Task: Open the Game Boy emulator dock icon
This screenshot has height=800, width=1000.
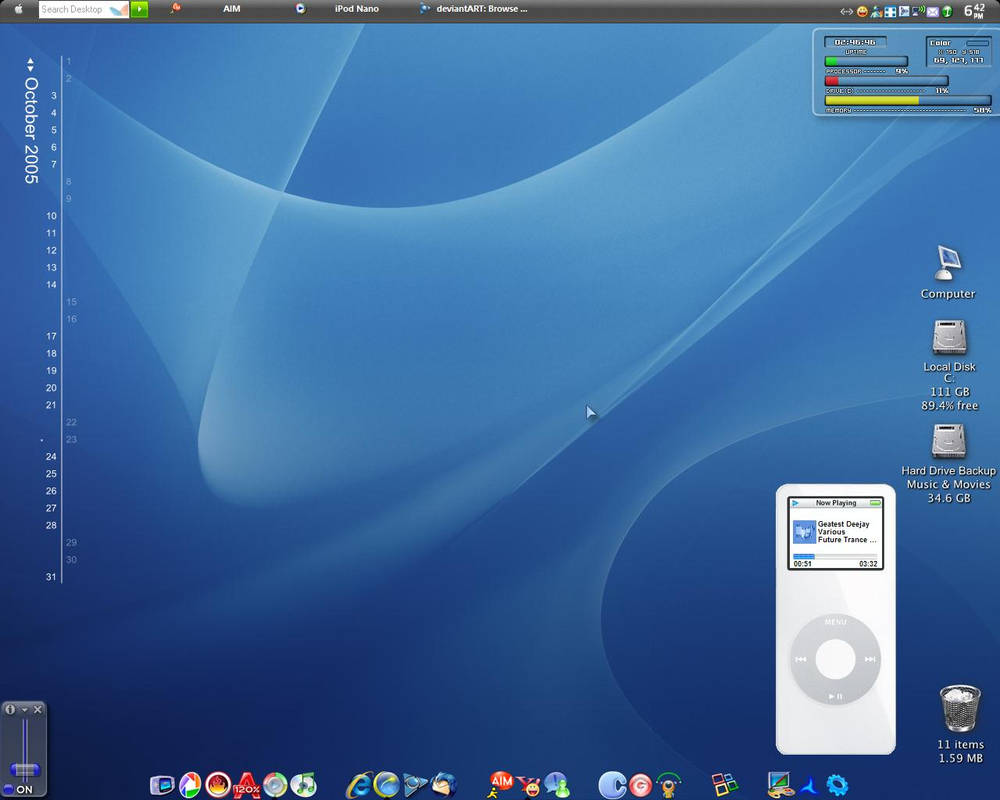Action: click(x=162, y=785)
